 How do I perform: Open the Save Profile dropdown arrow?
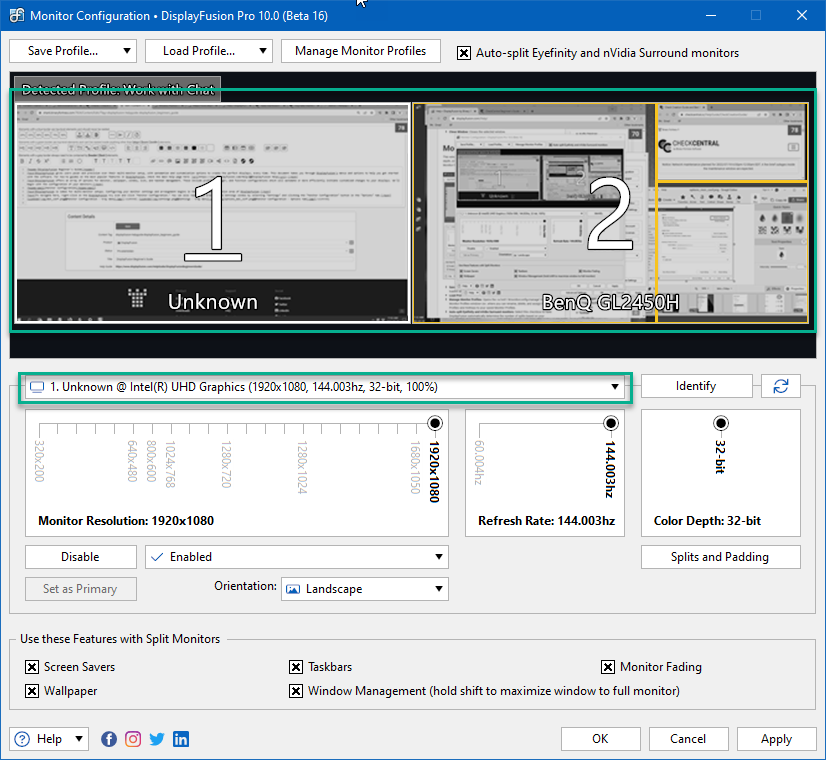click(x=126, y=51)
